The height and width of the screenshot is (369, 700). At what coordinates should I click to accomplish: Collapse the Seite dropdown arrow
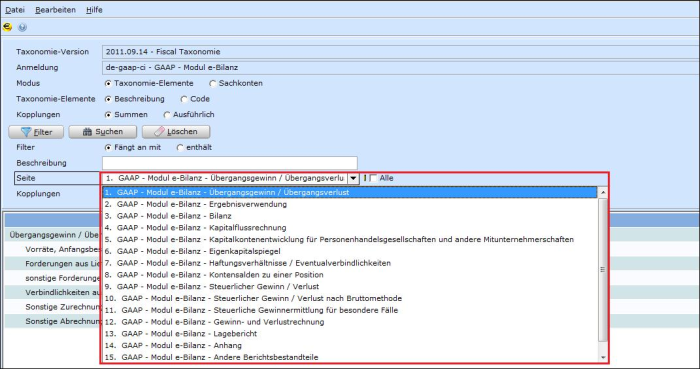(353, 178)
